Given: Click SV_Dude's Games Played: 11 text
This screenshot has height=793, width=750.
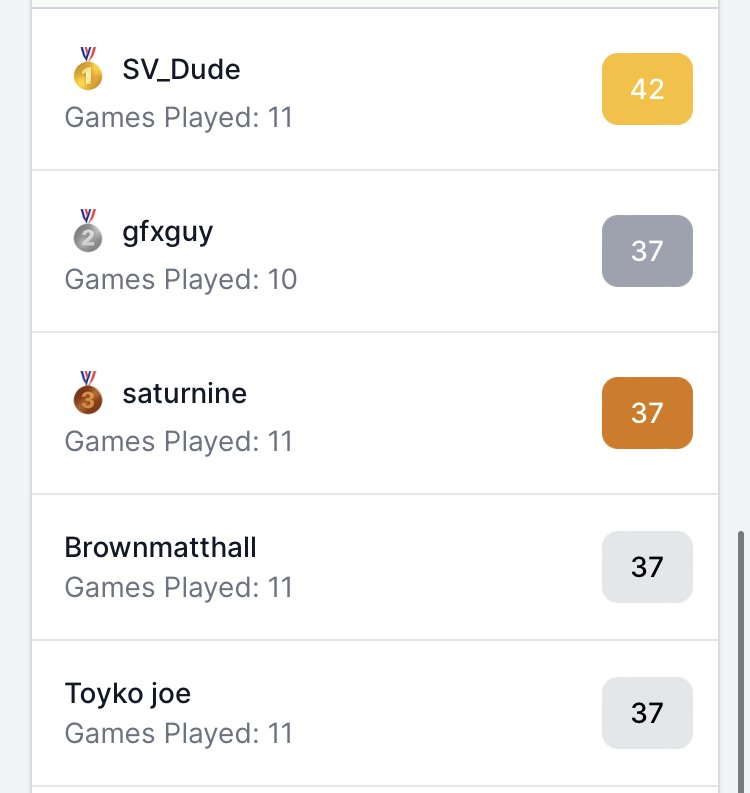Looking at the screenshot, I should point(179,118).
